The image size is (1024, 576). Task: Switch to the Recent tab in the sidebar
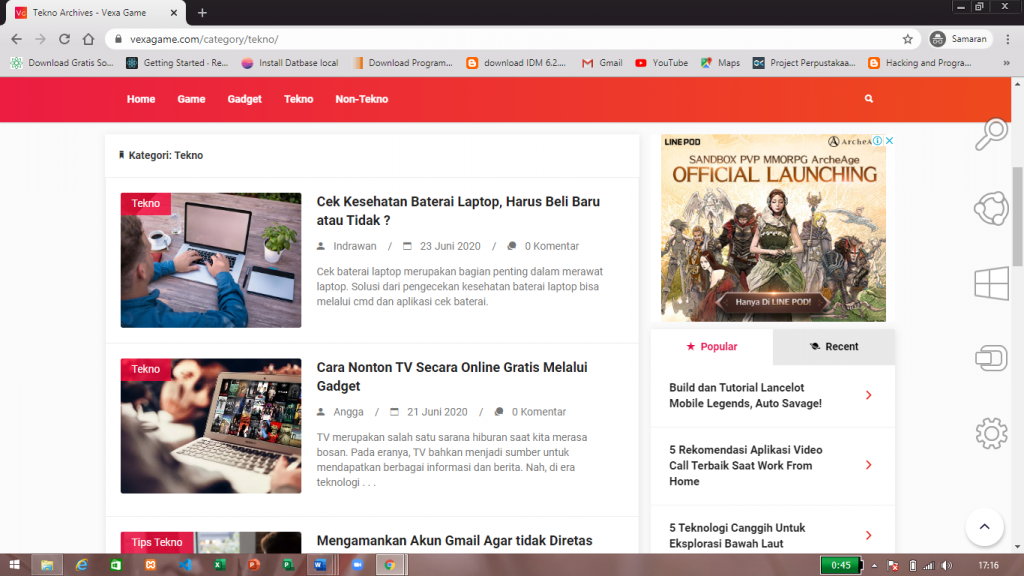[x=833, y=347]
